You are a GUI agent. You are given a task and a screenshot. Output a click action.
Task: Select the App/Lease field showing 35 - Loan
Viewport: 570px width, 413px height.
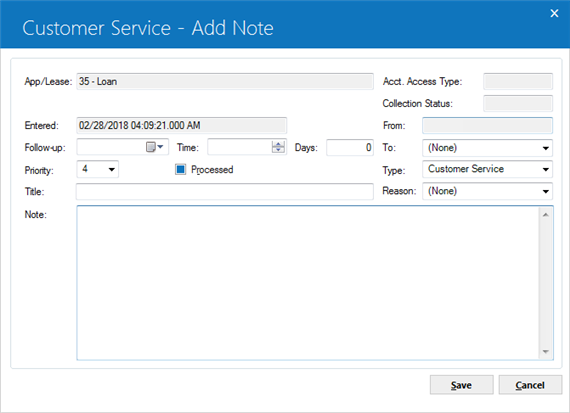[x=225, y=81]
